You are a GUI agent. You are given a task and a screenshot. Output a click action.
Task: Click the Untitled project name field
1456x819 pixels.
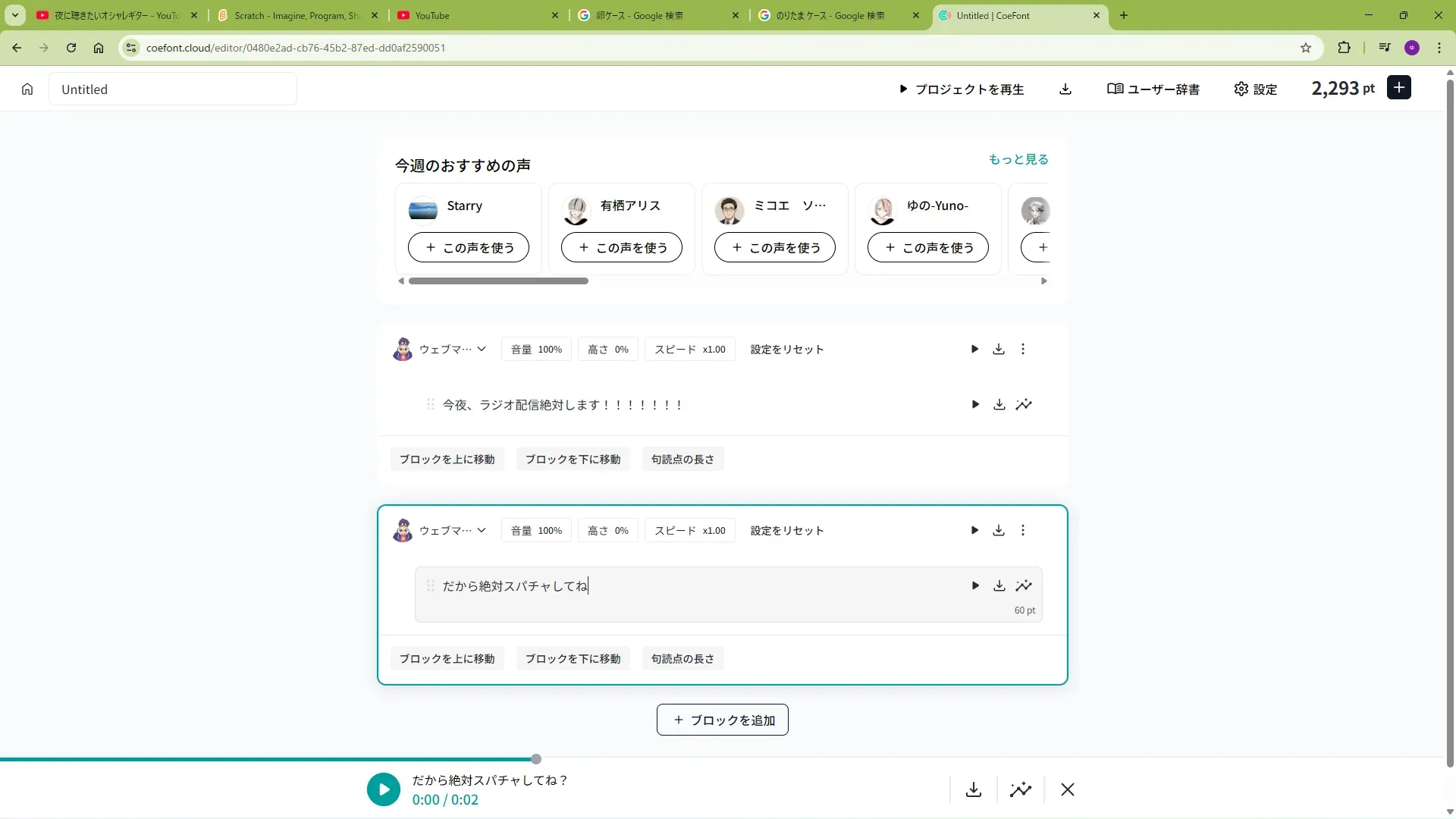(173, 89)
